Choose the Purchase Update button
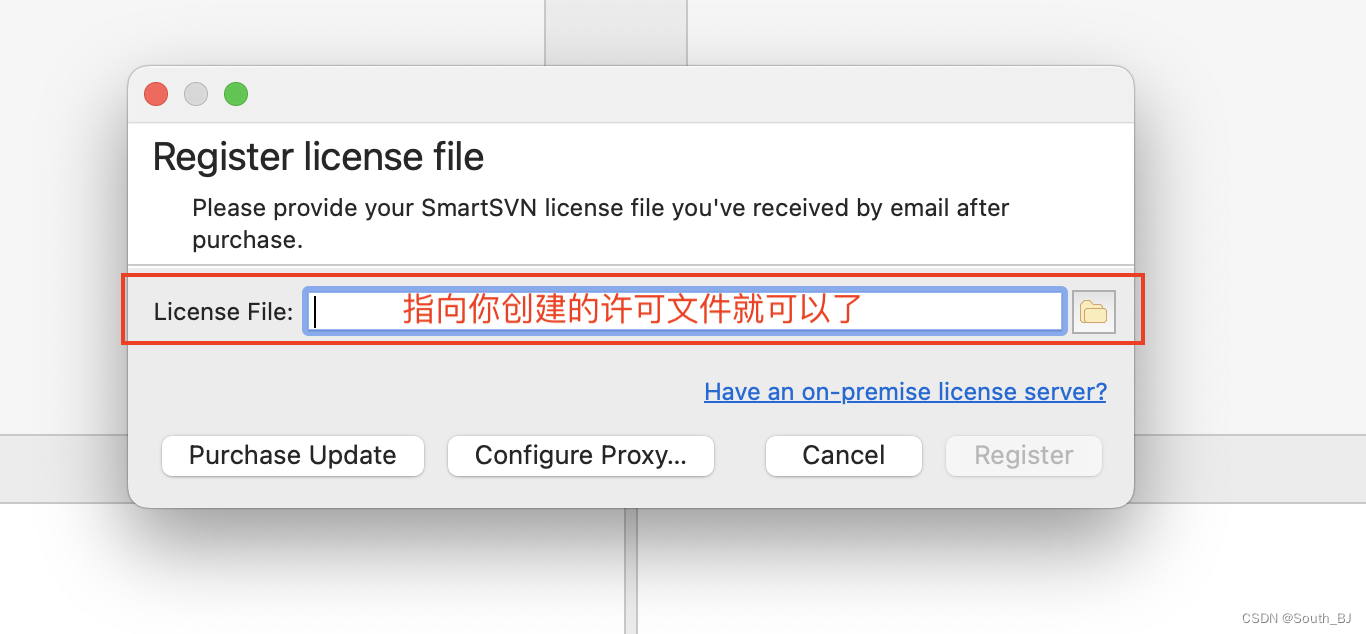 [x=293, y=455]
